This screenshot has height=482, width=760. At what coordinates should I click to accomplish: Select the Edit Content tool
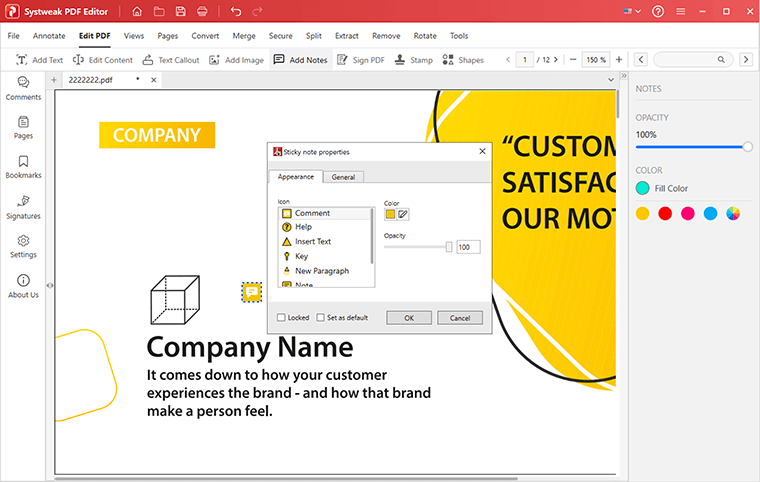point(102,60)
